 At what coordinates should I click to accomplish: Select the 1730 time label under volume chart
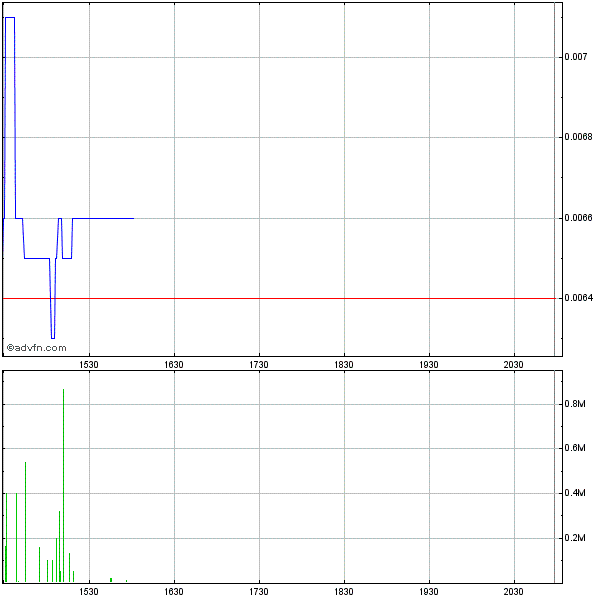click(259, 592)
